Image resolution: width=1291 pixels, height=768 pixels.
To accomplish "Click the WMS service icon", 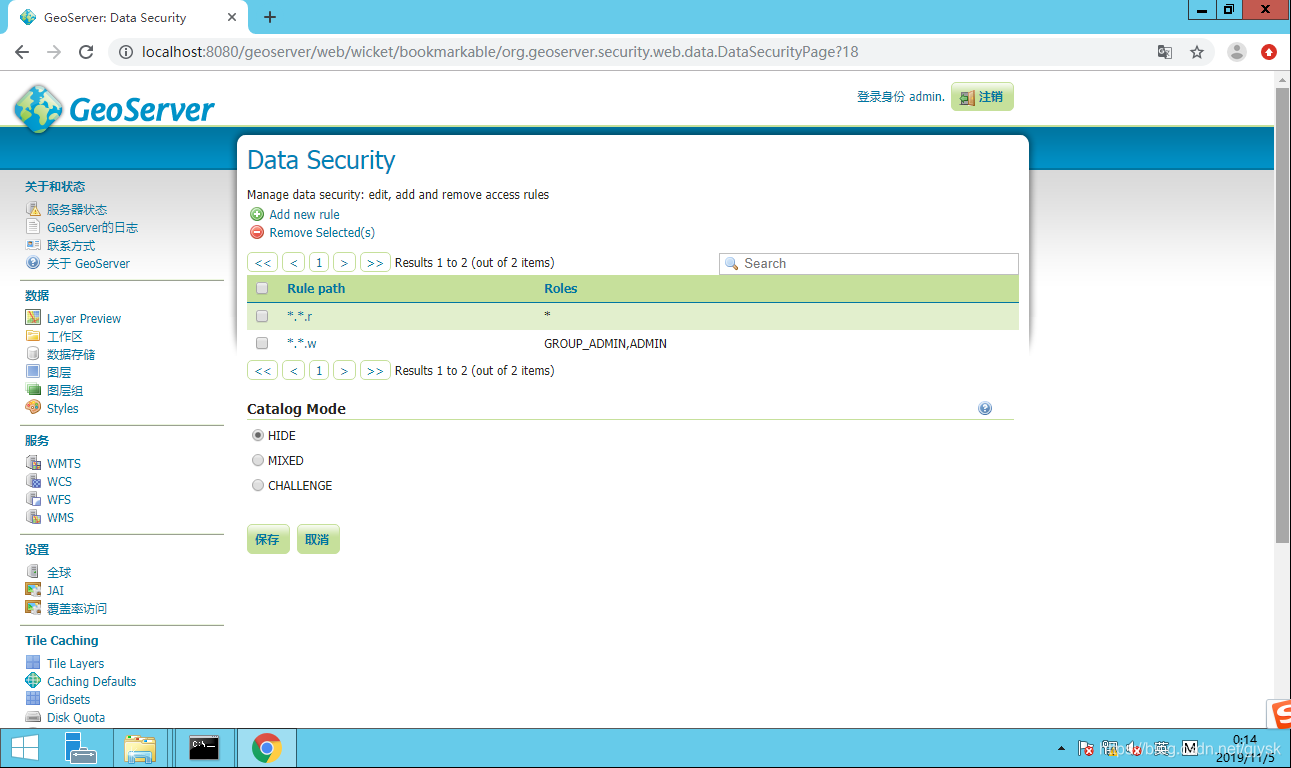I will [33, 517].
